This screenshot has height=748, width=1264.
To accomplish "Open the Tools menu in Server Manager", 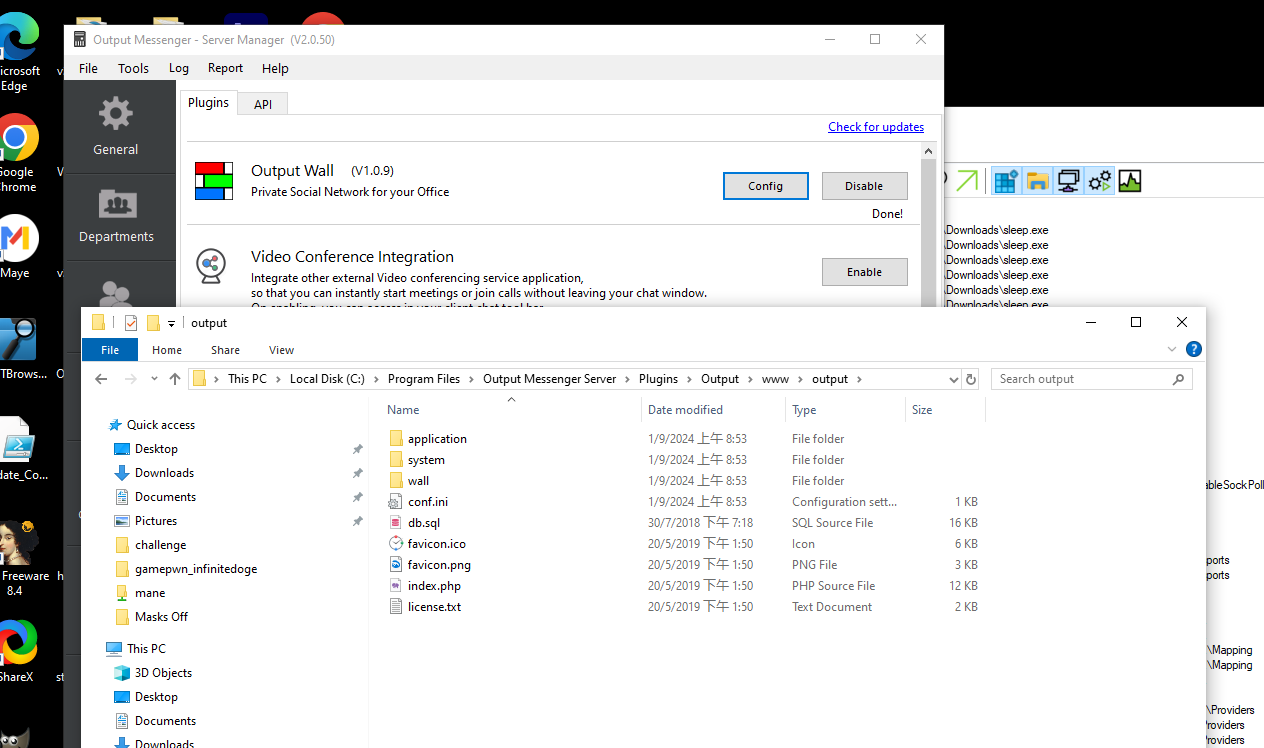I will 133,68.
